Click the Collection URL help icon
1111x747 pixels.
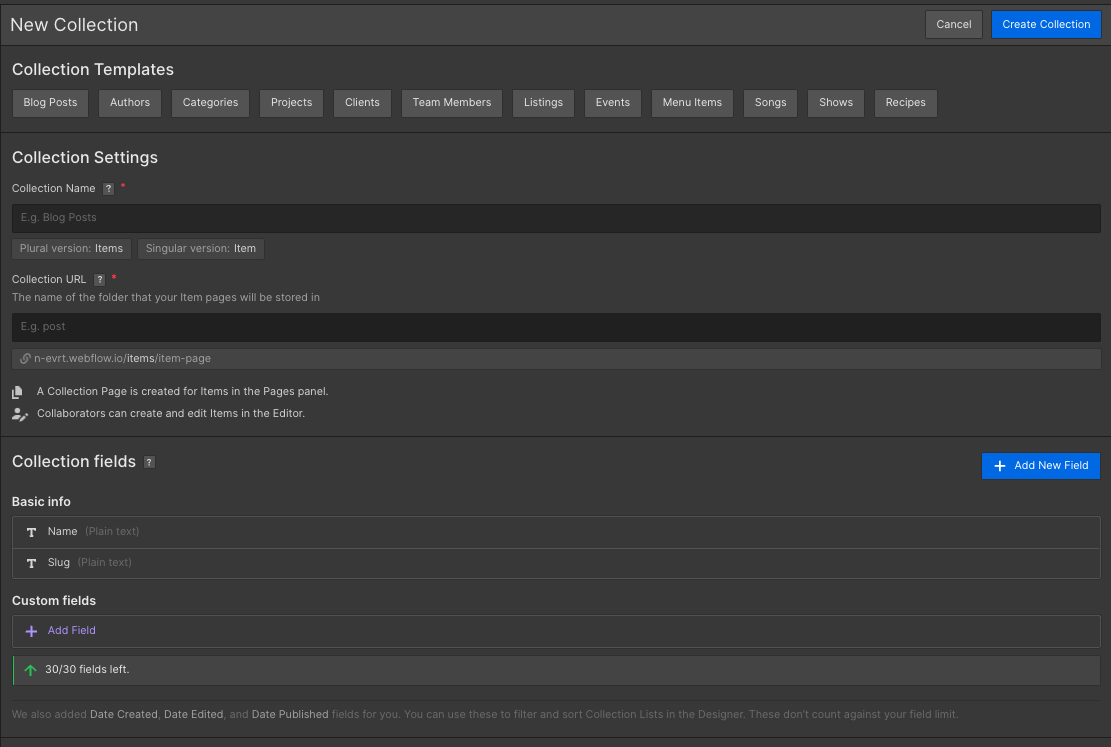coord(99,280)
